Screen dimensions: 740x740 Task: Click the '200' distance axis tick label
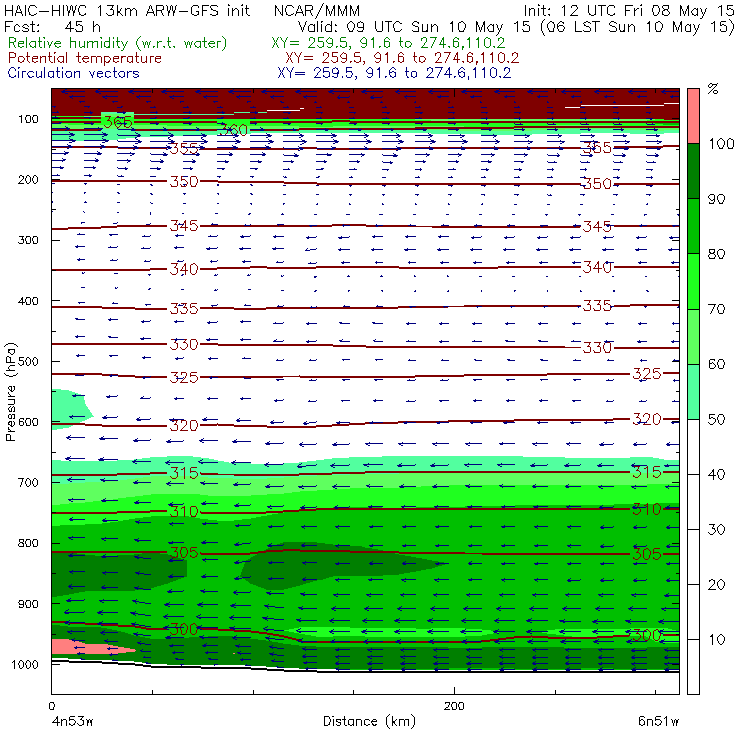pyautogui.click(x=454, y=706)
